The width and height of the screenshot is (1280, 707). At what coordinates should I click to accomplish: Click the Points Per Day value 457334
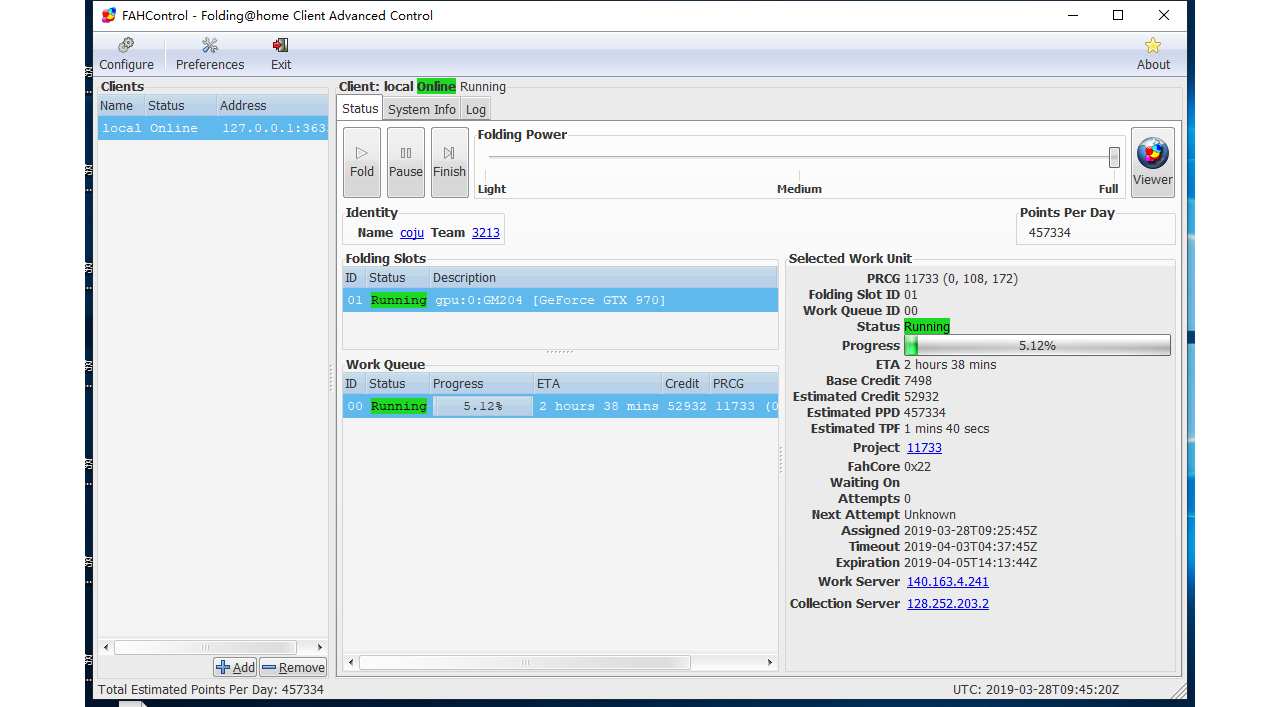tap(1049, 233)
